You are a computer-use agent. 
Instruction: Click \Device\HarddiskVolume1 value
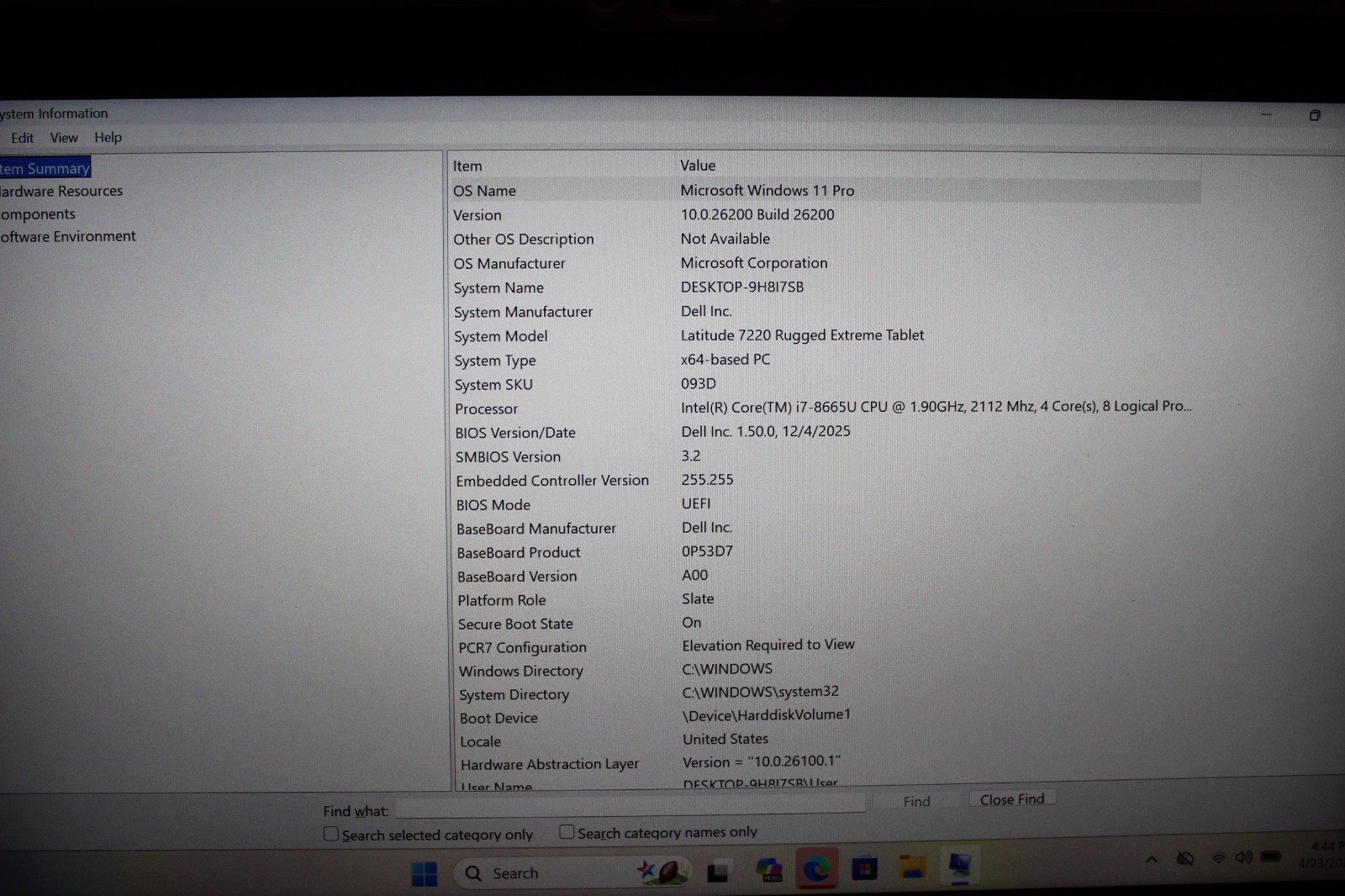(x=767, y=714)
